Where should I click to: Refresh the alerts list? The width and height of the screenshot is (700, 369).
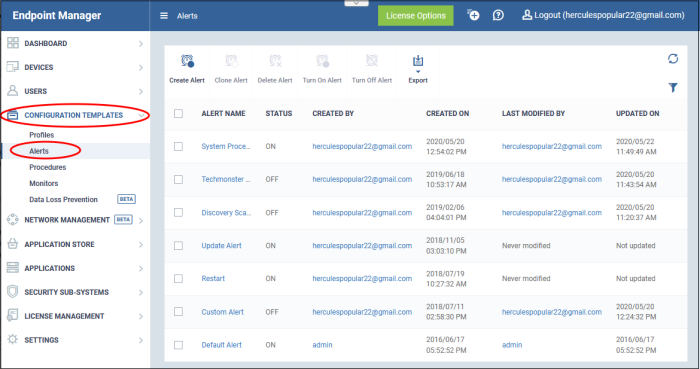[x=673, y=59]
